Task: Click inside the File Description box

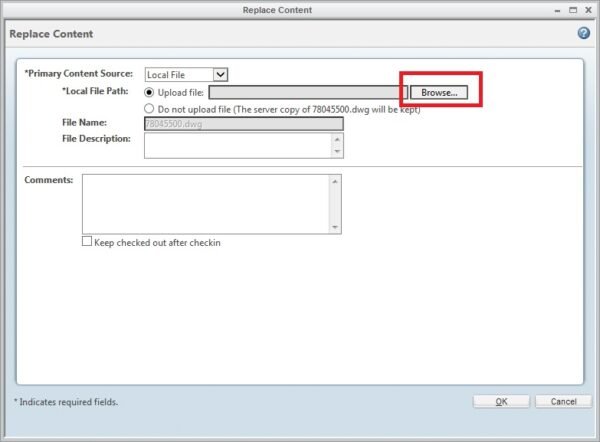Action: pos(237,145)
